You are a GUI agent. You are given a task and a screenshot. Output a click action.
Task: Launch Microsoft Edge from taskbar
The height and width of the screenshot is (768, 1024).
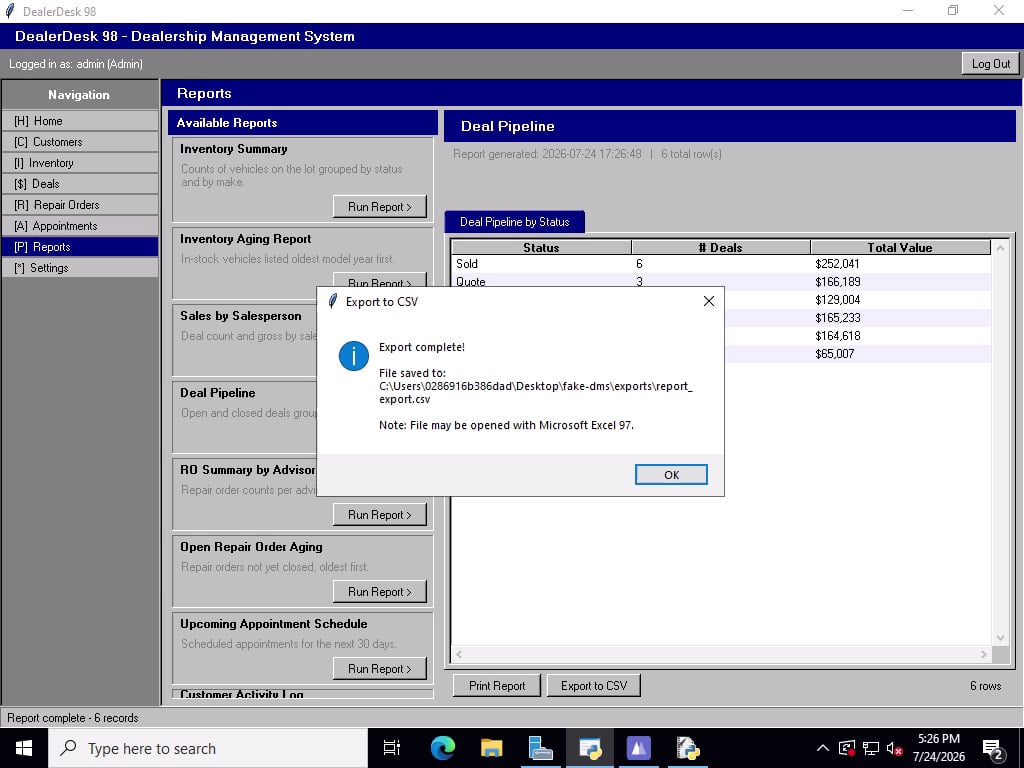pyautogui.click(x=442, y=748)
